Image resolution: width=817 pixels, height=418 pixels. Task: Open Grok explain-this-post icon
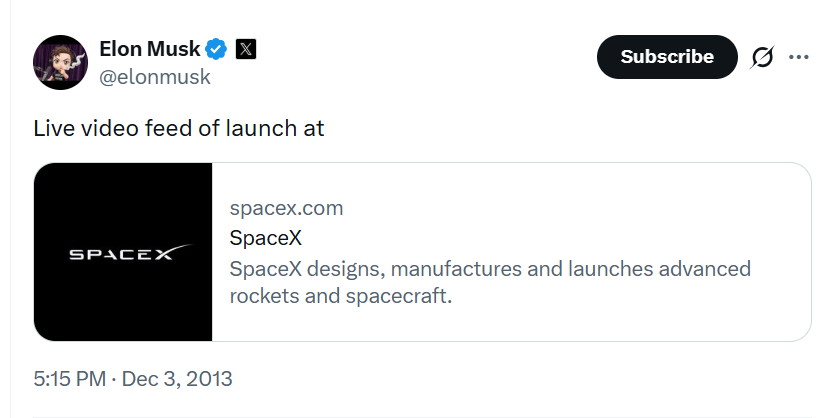tap(762, 57)
